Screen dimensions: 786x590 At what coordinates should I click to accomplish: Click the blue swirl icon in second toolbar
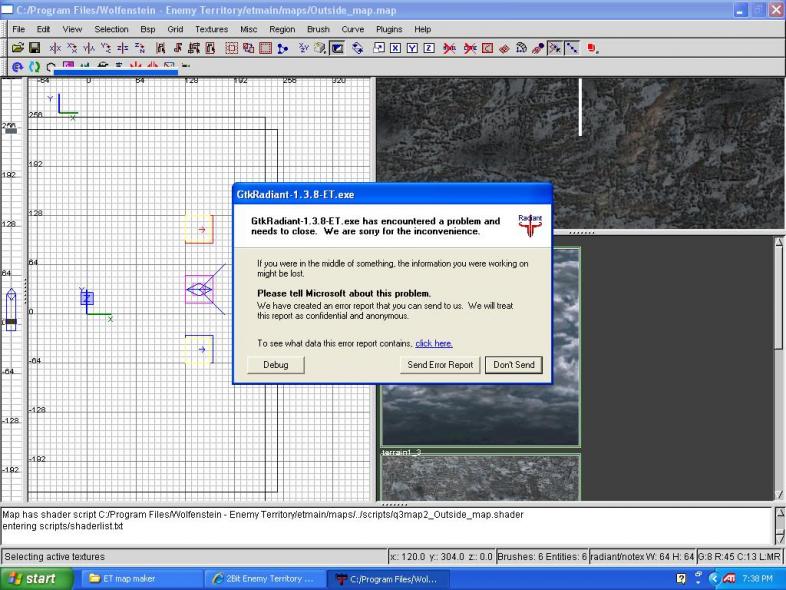[16, 68]
